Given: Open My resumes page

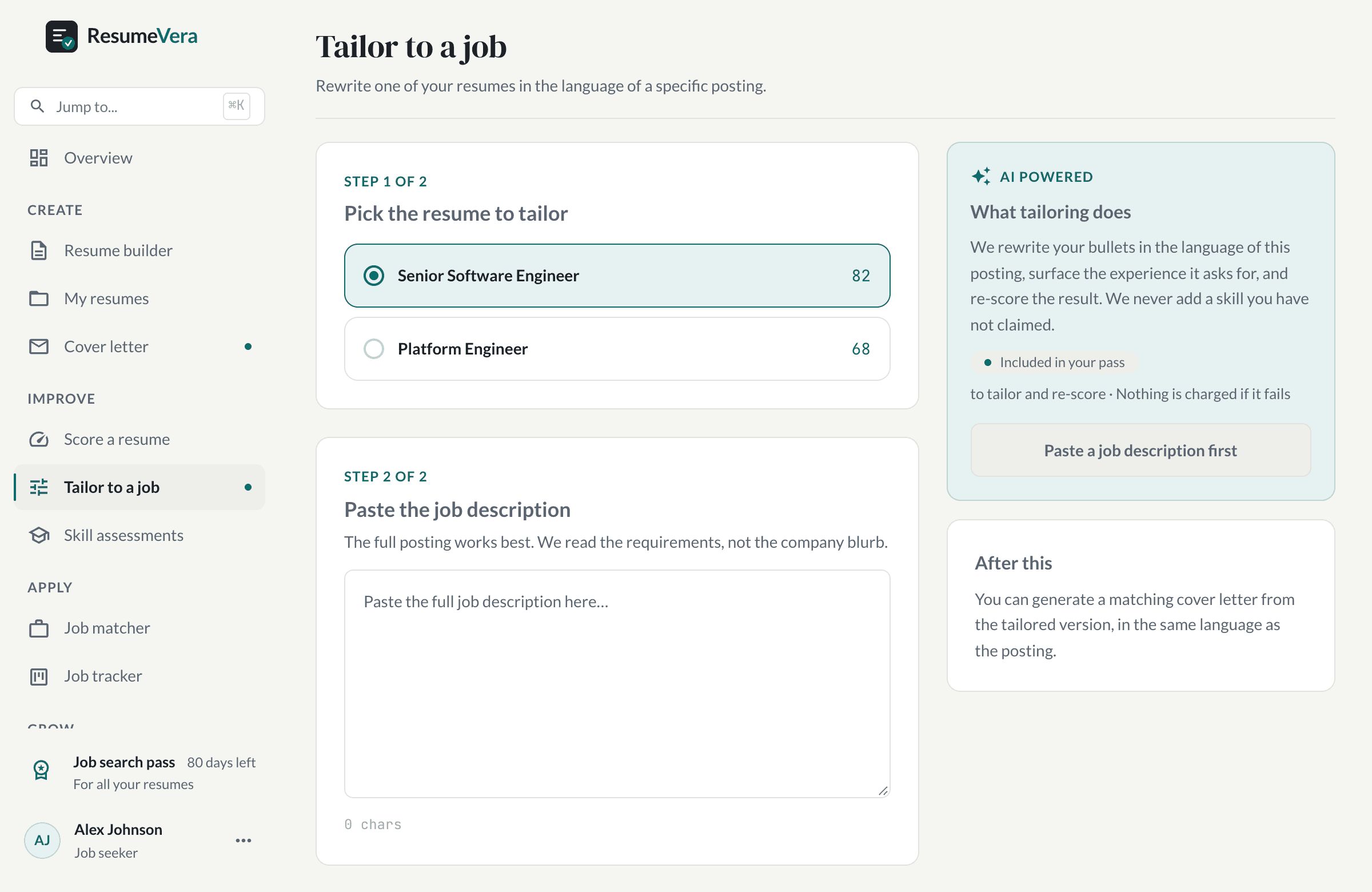Looking at the screenshot, I should coord(139,298).
